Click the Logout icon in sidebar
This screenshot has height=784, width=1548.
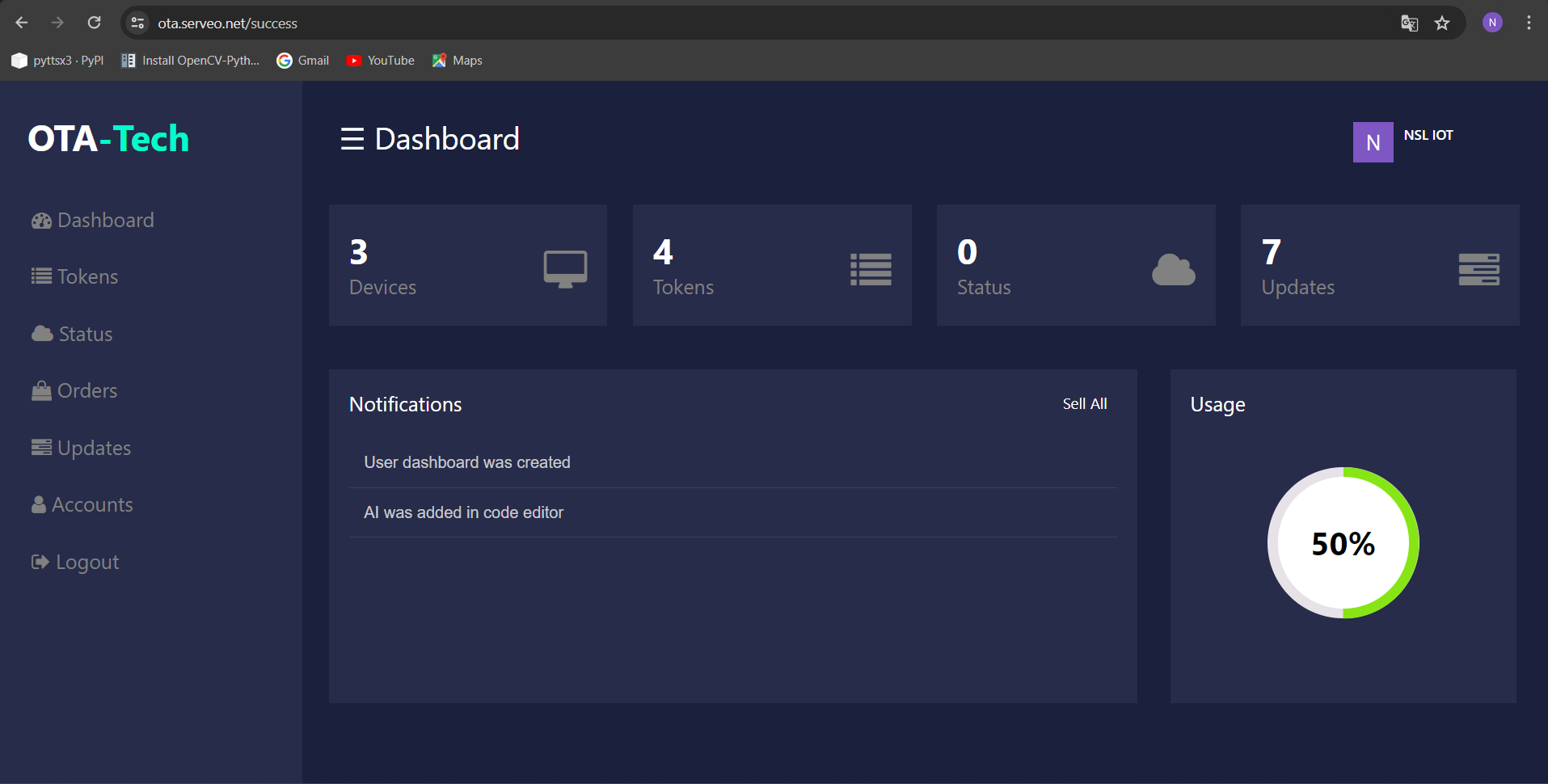coord(39,561)
